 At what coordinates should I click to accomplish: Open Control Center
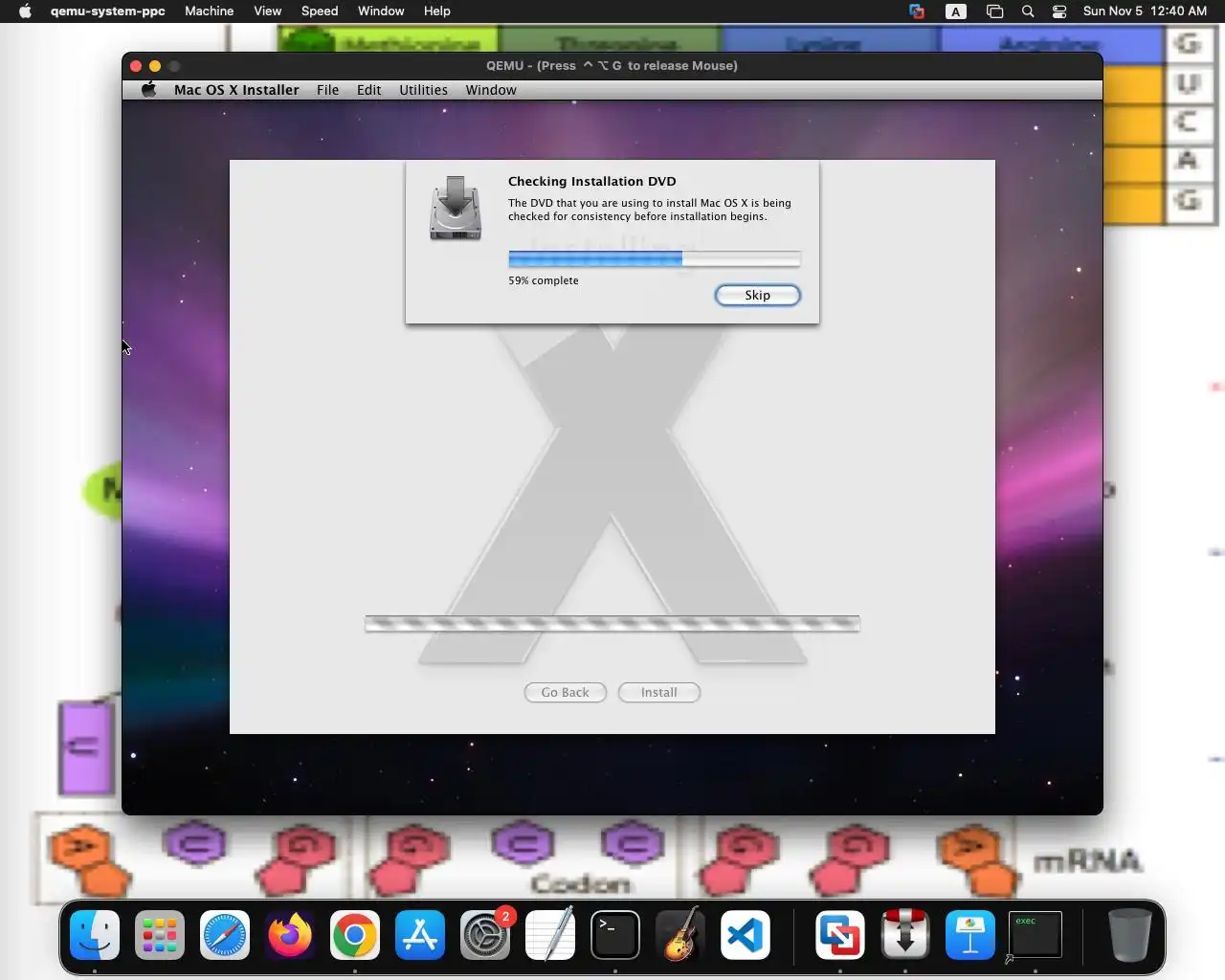coord(1059,11)
